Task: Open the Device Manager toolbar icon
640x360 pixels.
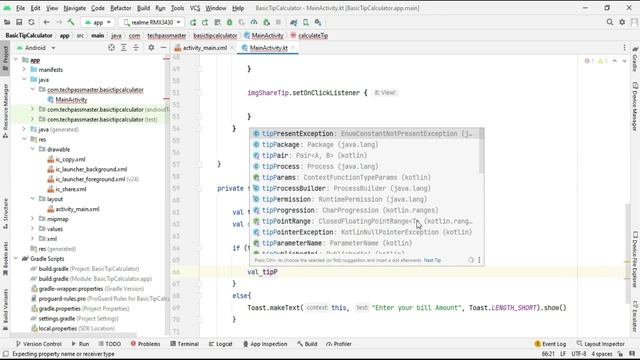Action: coord(306,22)
